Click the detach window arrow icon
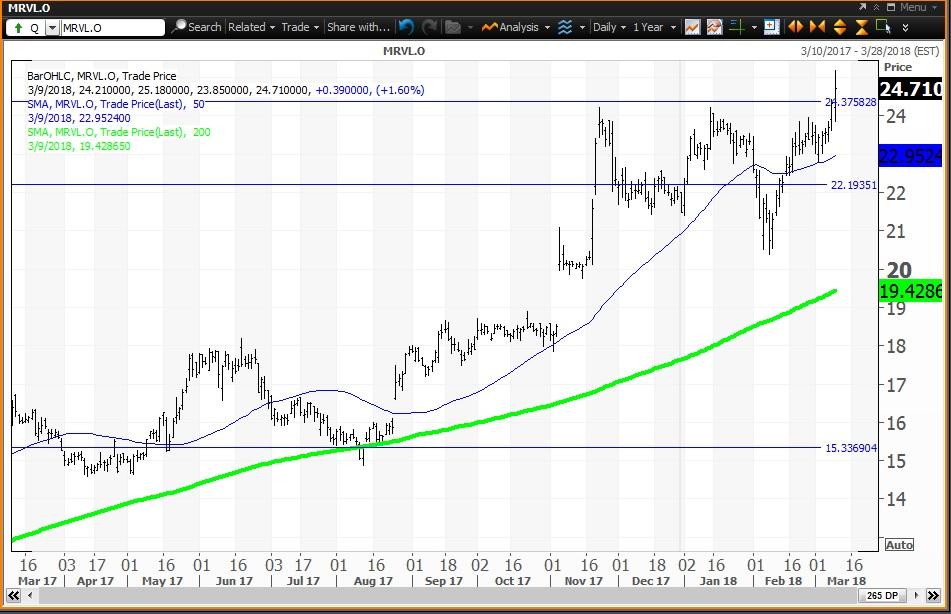 click(862, 7)
